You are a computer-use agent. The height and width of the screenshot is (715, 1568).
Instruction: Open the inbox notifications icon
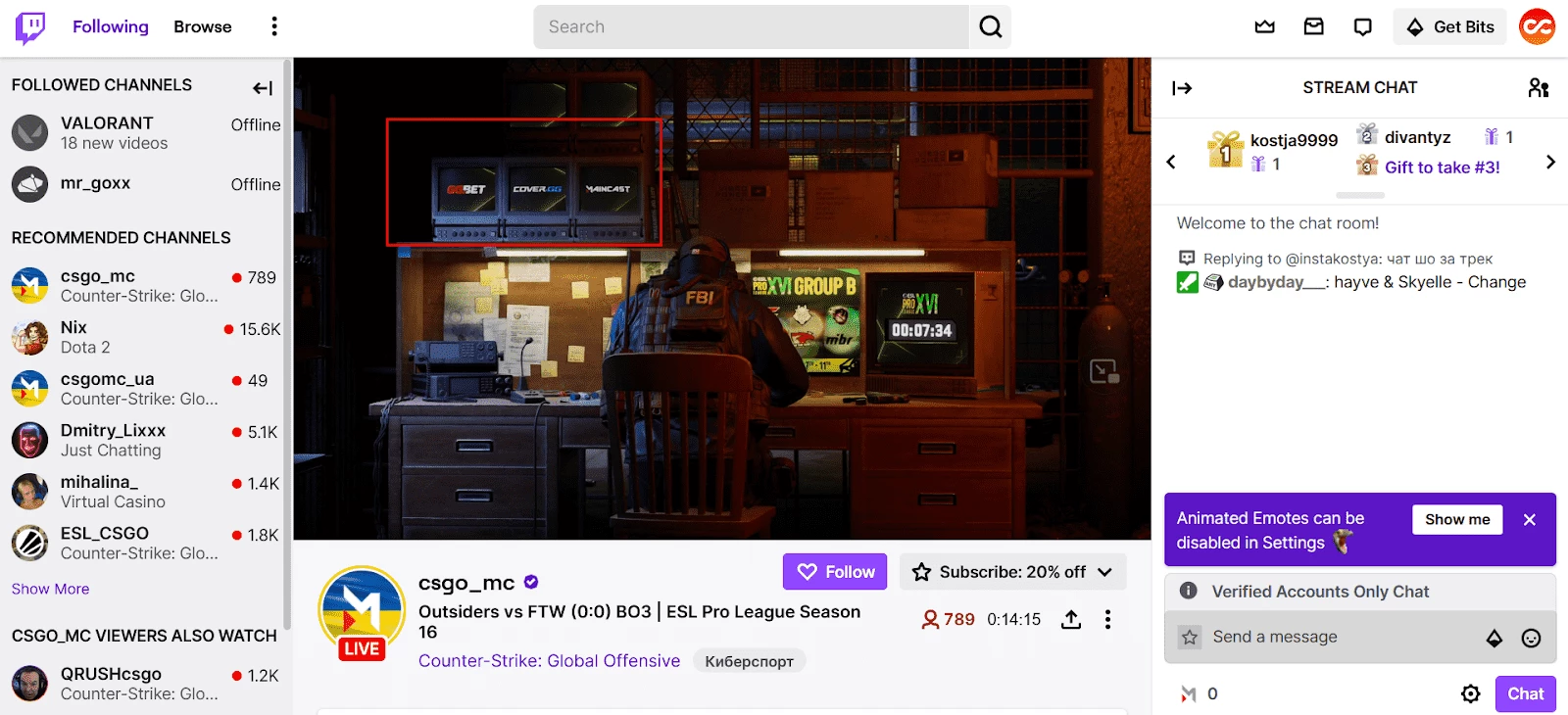(1314, 27)
